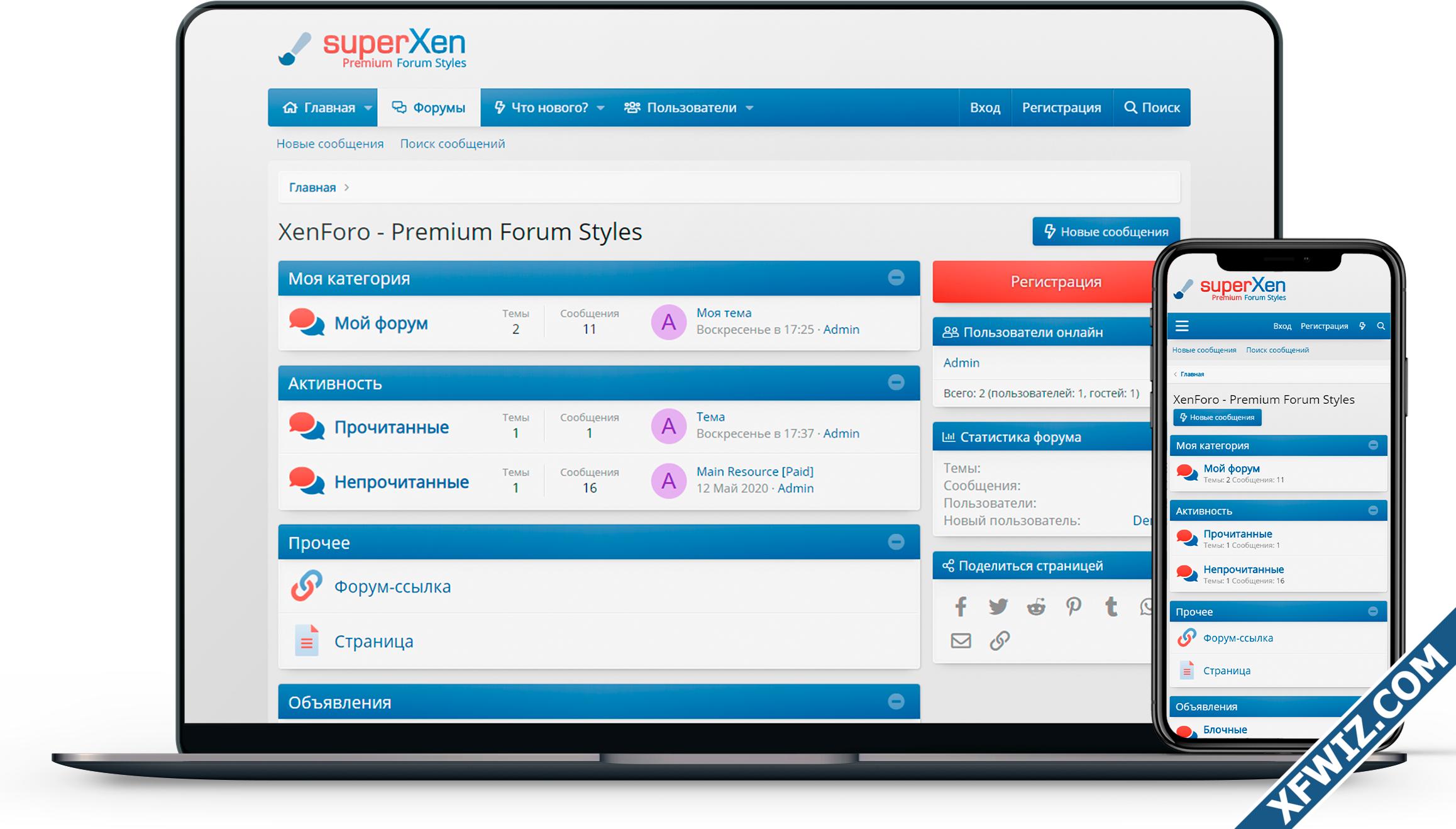
Task: Click the red Регистрация sidebar button
Action: click(1044, 282)
